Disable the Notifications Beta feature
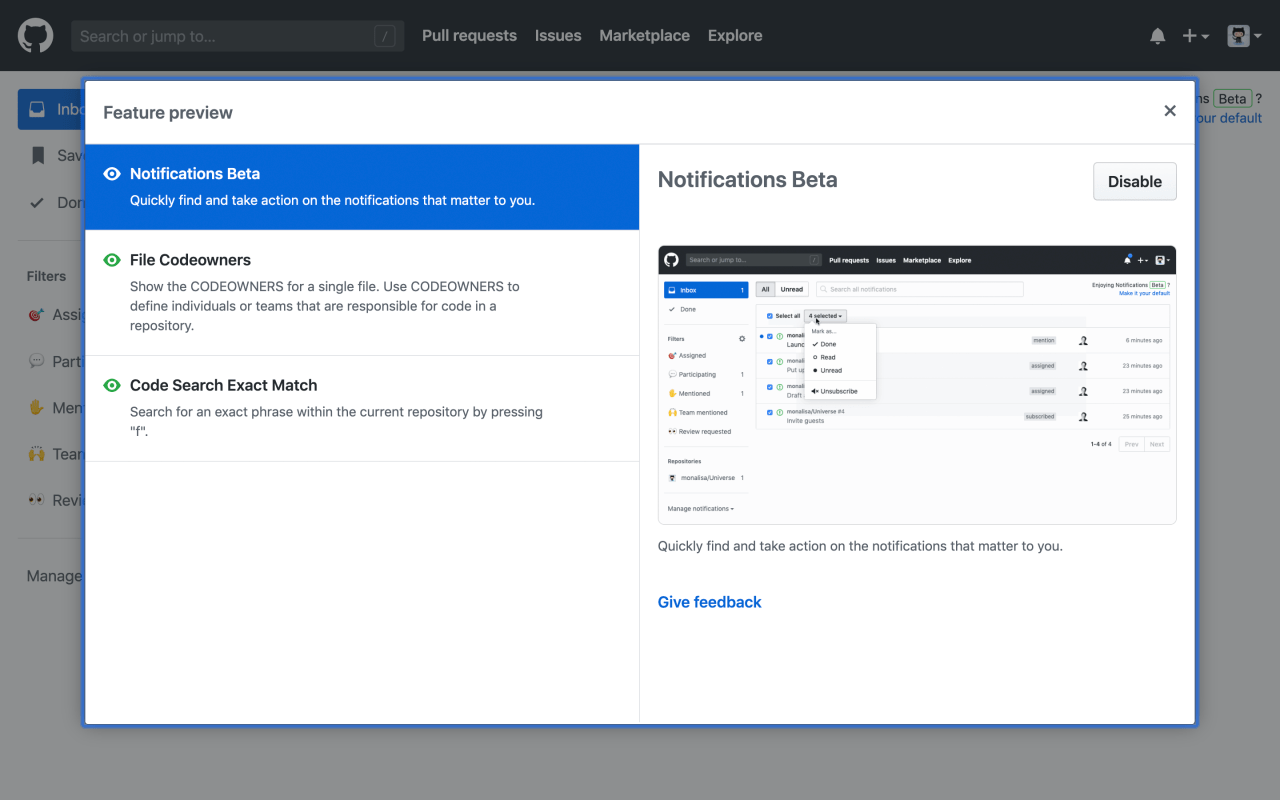 pyautogui.click(x=1134, y=181)
